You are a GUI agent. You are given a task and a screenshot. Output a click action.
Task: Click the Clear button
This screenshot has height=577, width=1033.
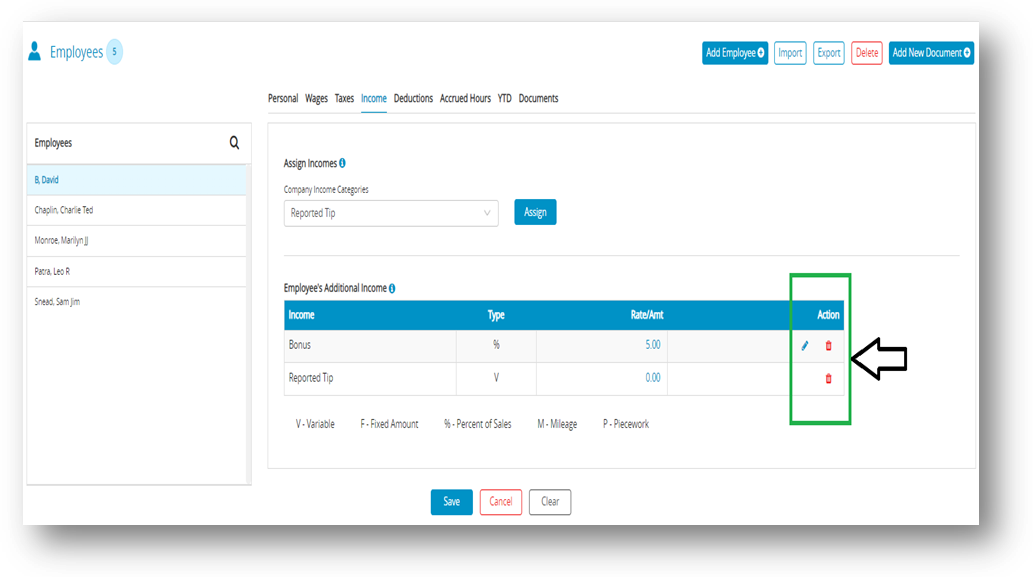tap(549, 502)
